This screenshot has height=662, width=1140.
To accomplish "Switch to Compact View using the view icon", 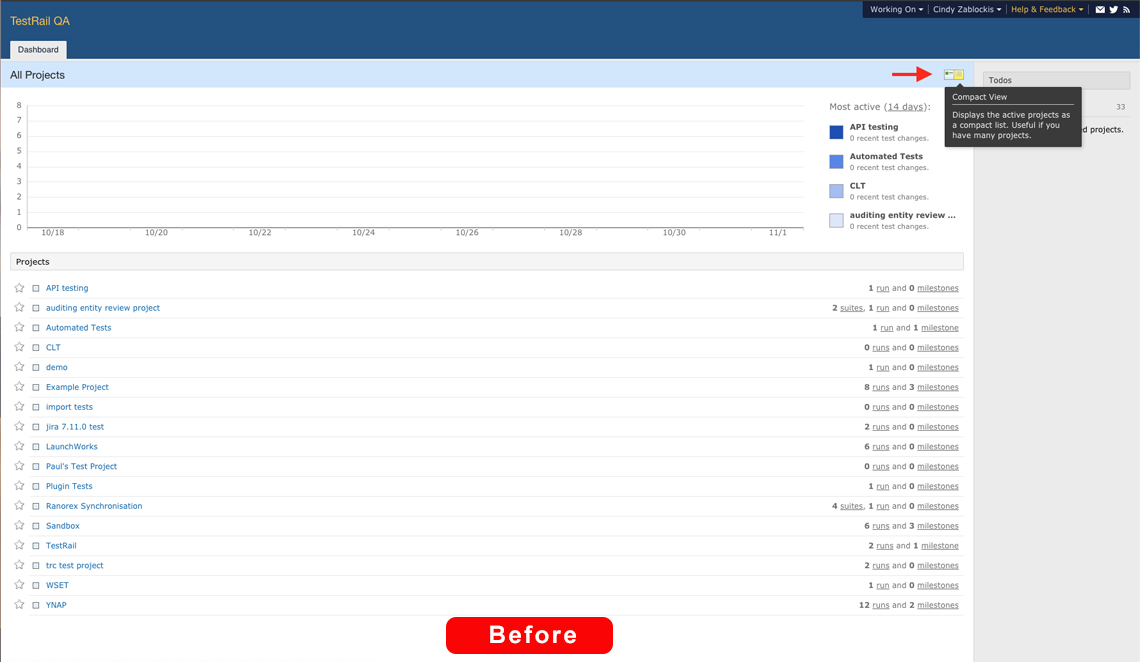I will 953,75.
